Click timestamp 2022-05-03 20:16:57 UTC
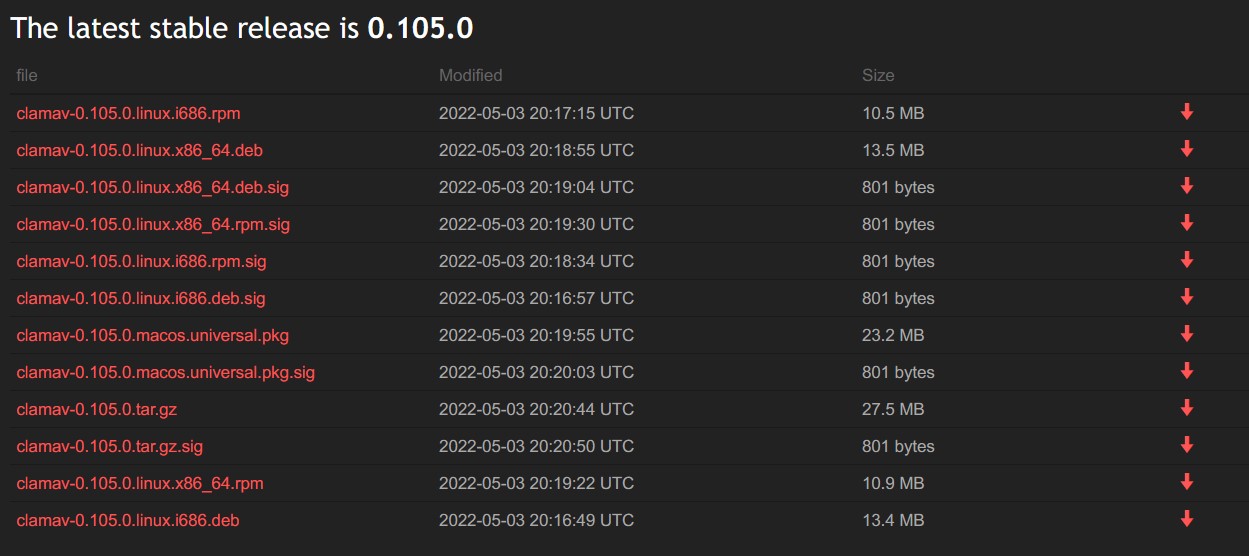Screen dimensions: 1249x556 click(536, 298)
